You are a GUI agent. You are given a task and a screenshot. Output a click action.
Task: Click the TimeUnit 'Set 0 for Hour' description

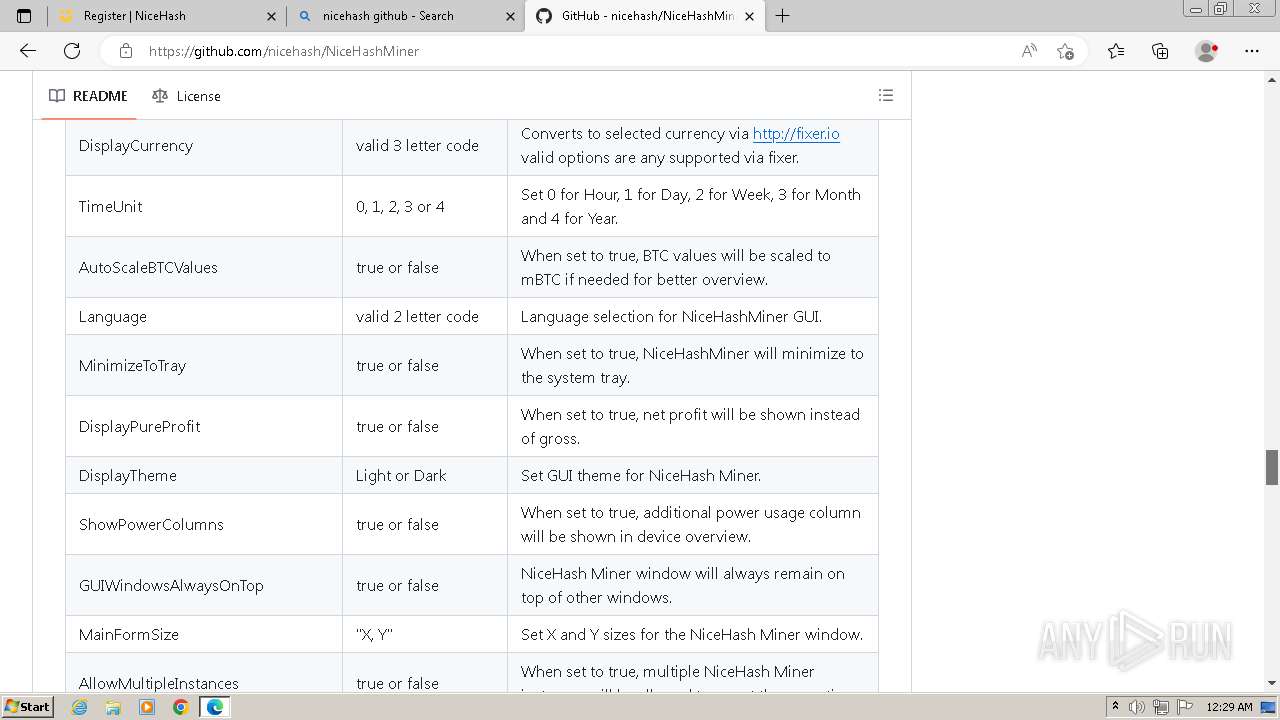point(691,207)
